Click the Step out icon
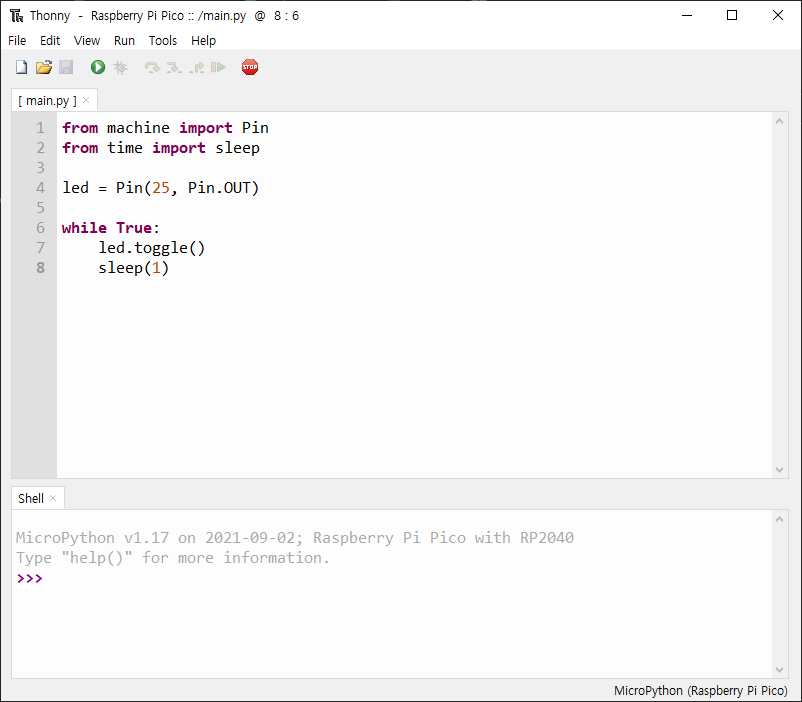Screen dimensions: 802x702 [196, 67]
